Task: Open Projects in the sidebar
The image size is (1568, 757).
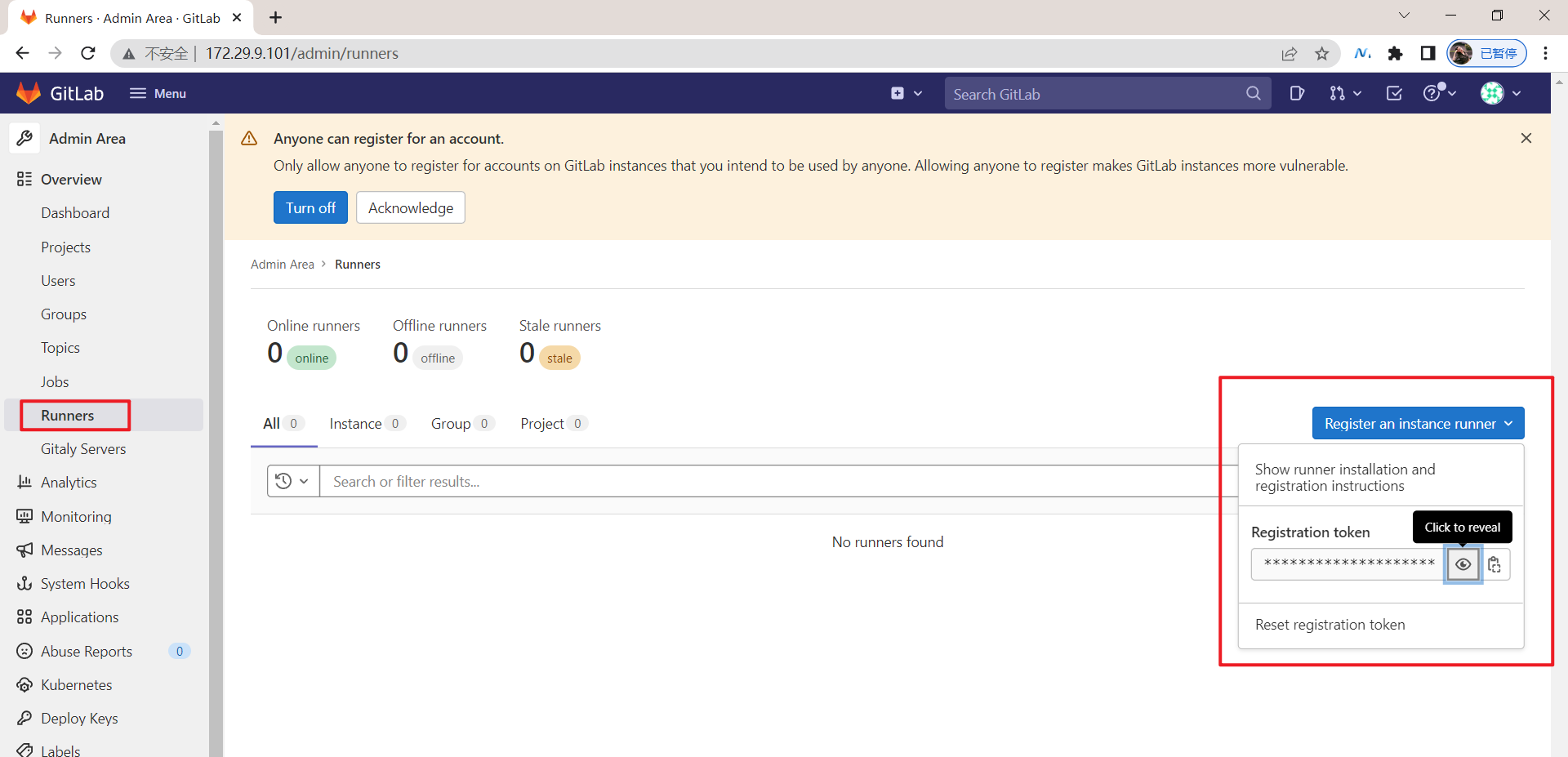Action: coord(65,247)
